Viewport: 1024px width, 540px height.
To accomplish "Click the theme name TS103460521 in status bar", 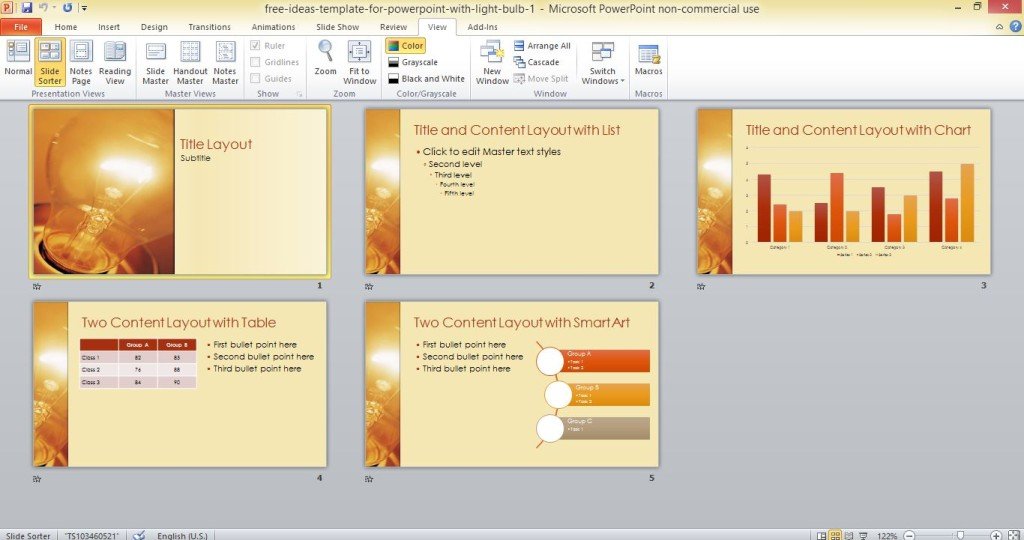I will click(91, 535).
